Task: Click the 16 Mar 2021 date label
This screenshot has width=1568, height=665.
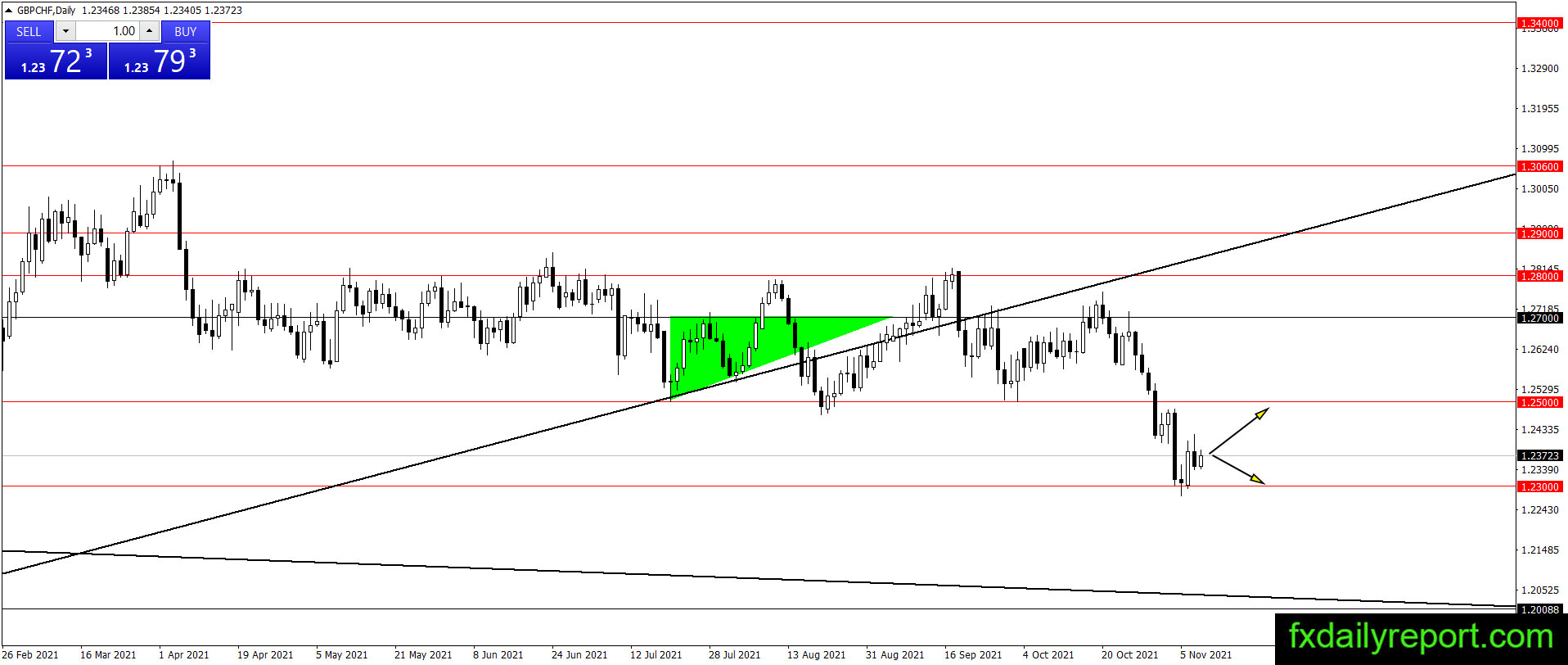Action: 108,654
